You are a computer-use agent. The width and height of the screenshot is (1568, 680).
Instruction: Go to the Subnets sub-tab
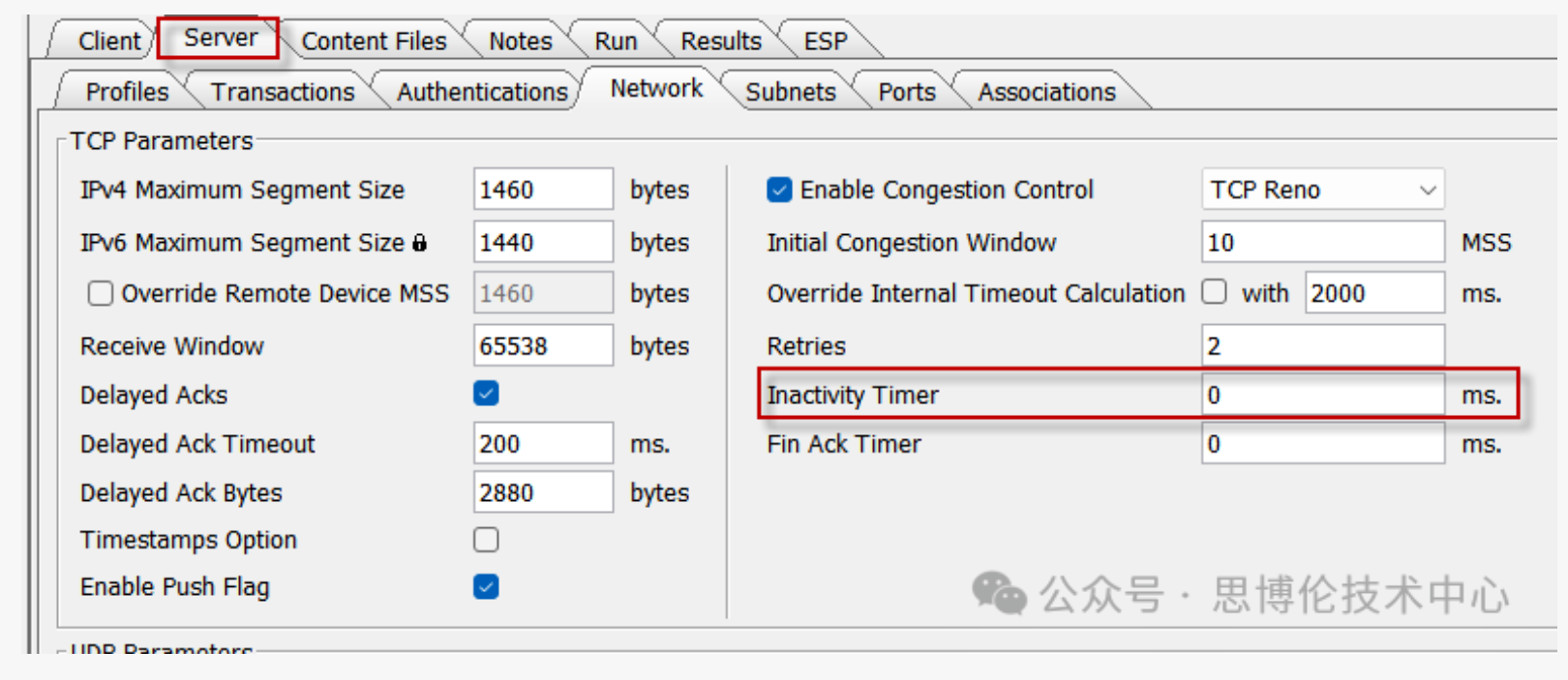[x=790, y=92]
